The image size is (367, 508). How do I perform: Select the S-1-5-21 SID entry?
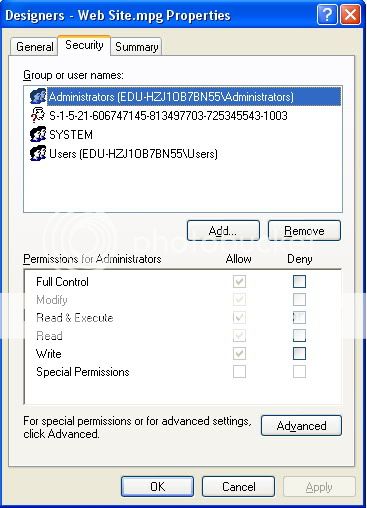click(168, 116)
